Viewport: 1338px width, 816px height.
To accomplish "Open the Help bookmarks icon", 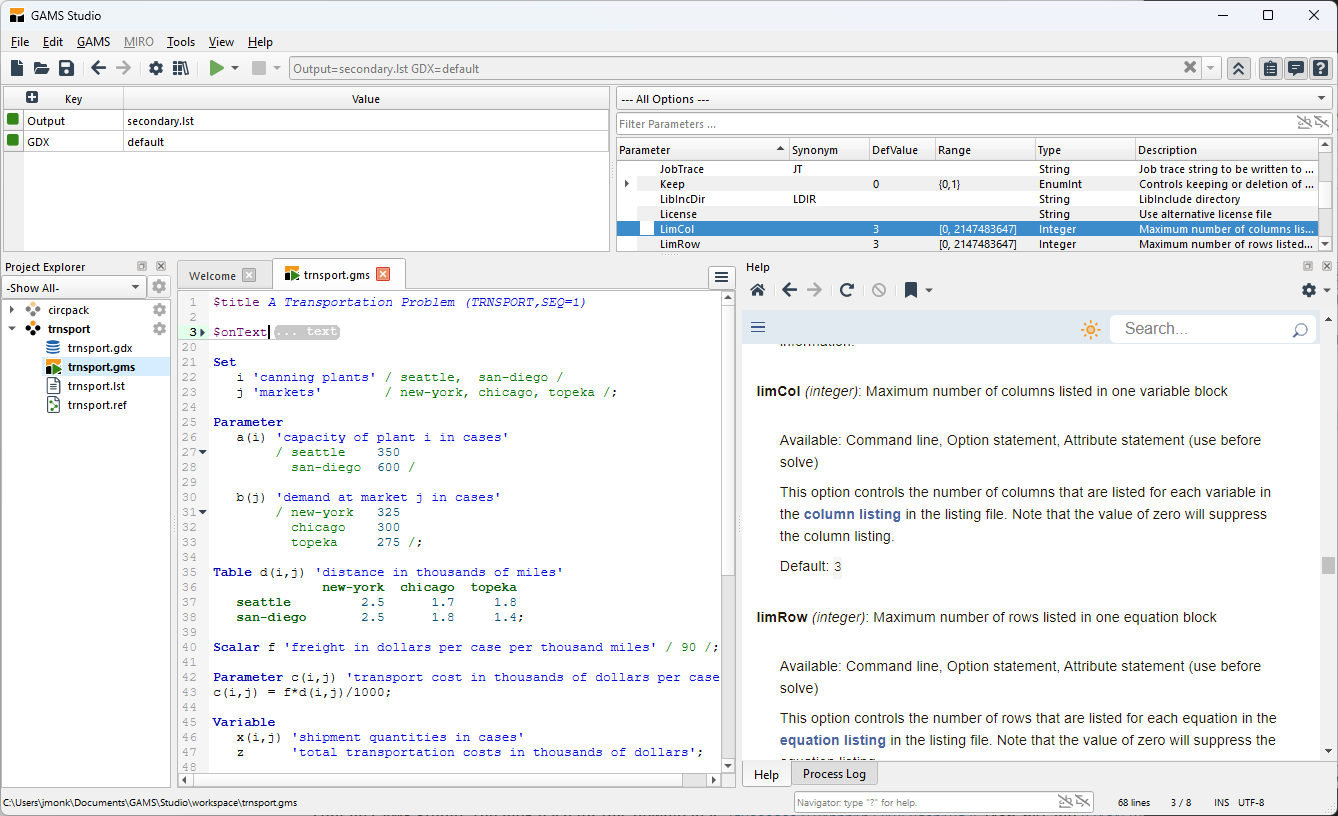I will [911, 290].
